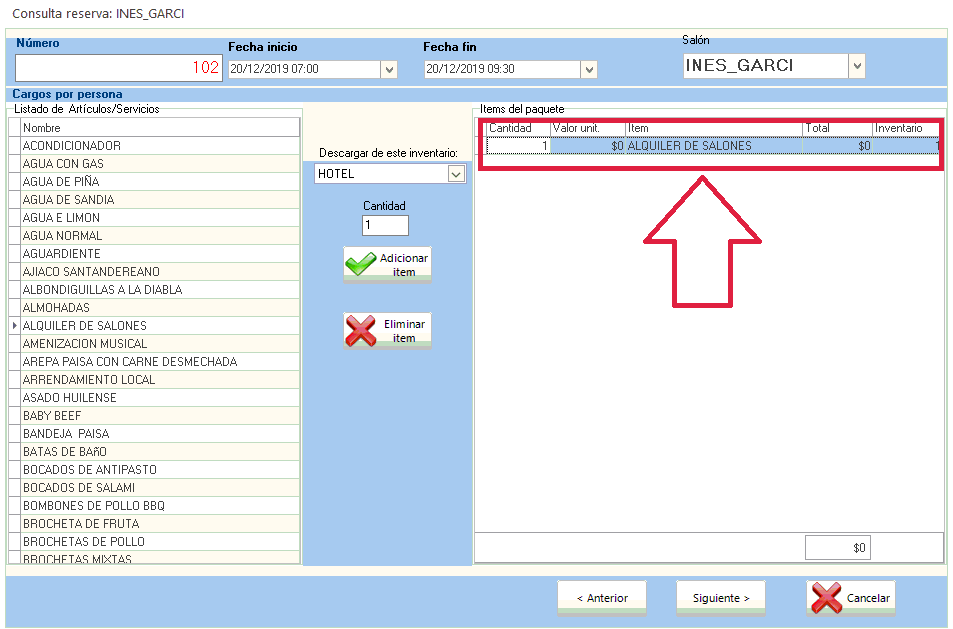Expand the Salón combo box arrow
Screen dimensions: 953x629
pos(856,66)
